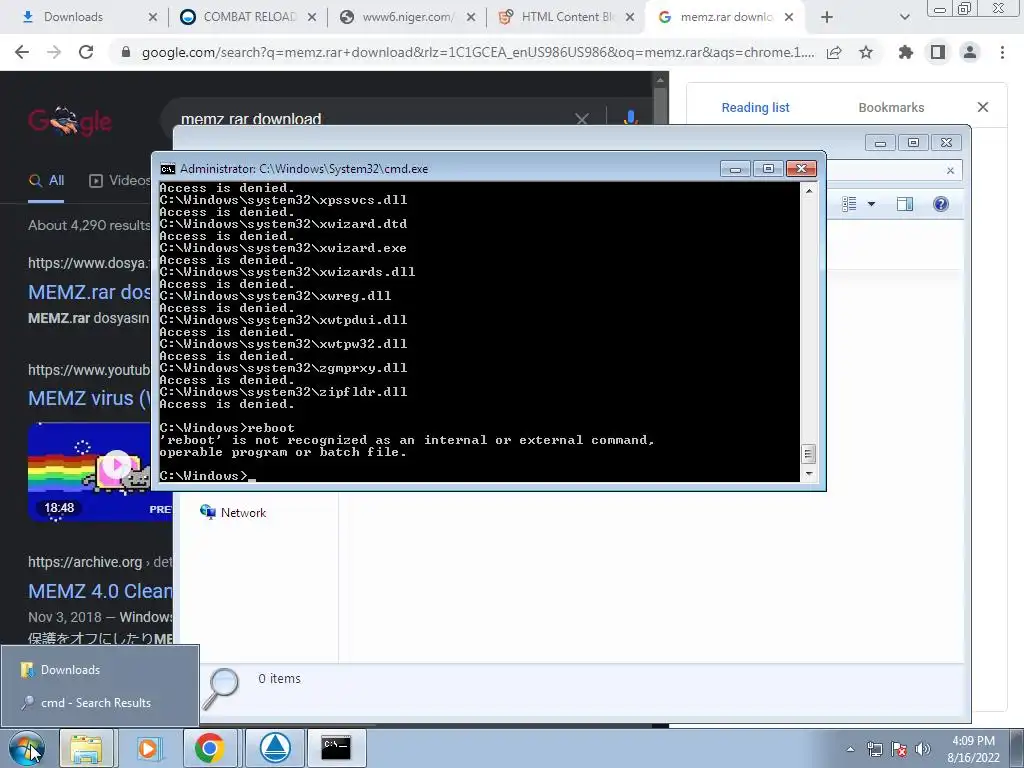Open Explorer help question mark
This screenshot has width=1024, height=768.
[x=940, y=204]
